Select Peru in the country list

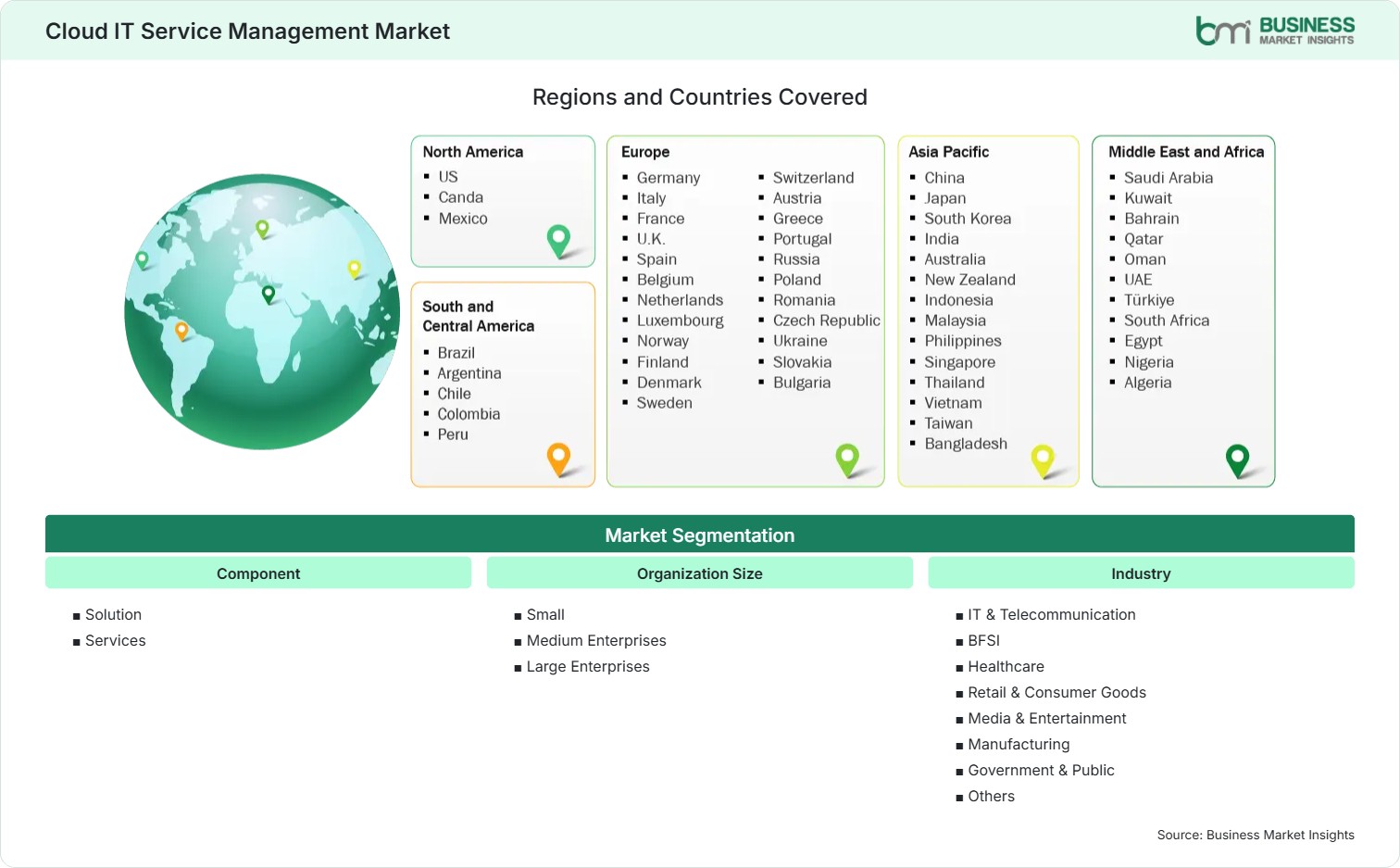pos(453,434)
